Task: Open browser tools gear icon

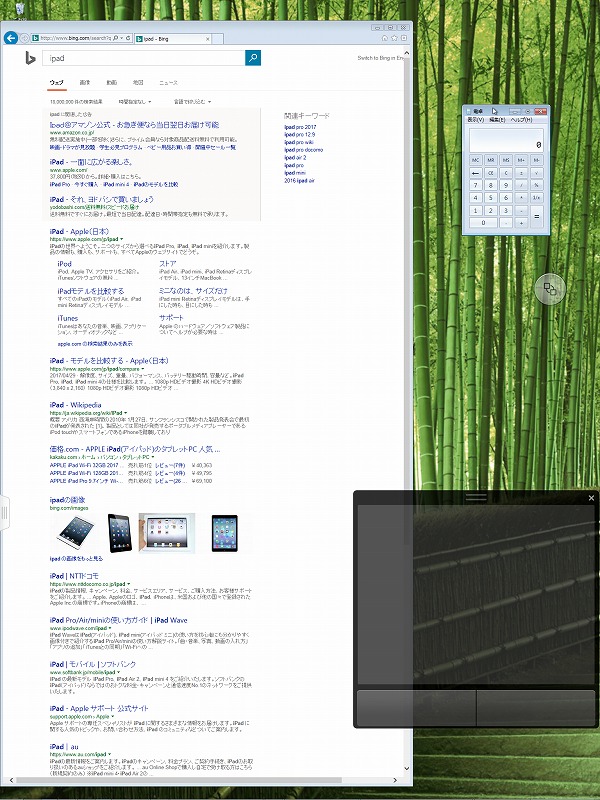Action: (x=404, y=38)
